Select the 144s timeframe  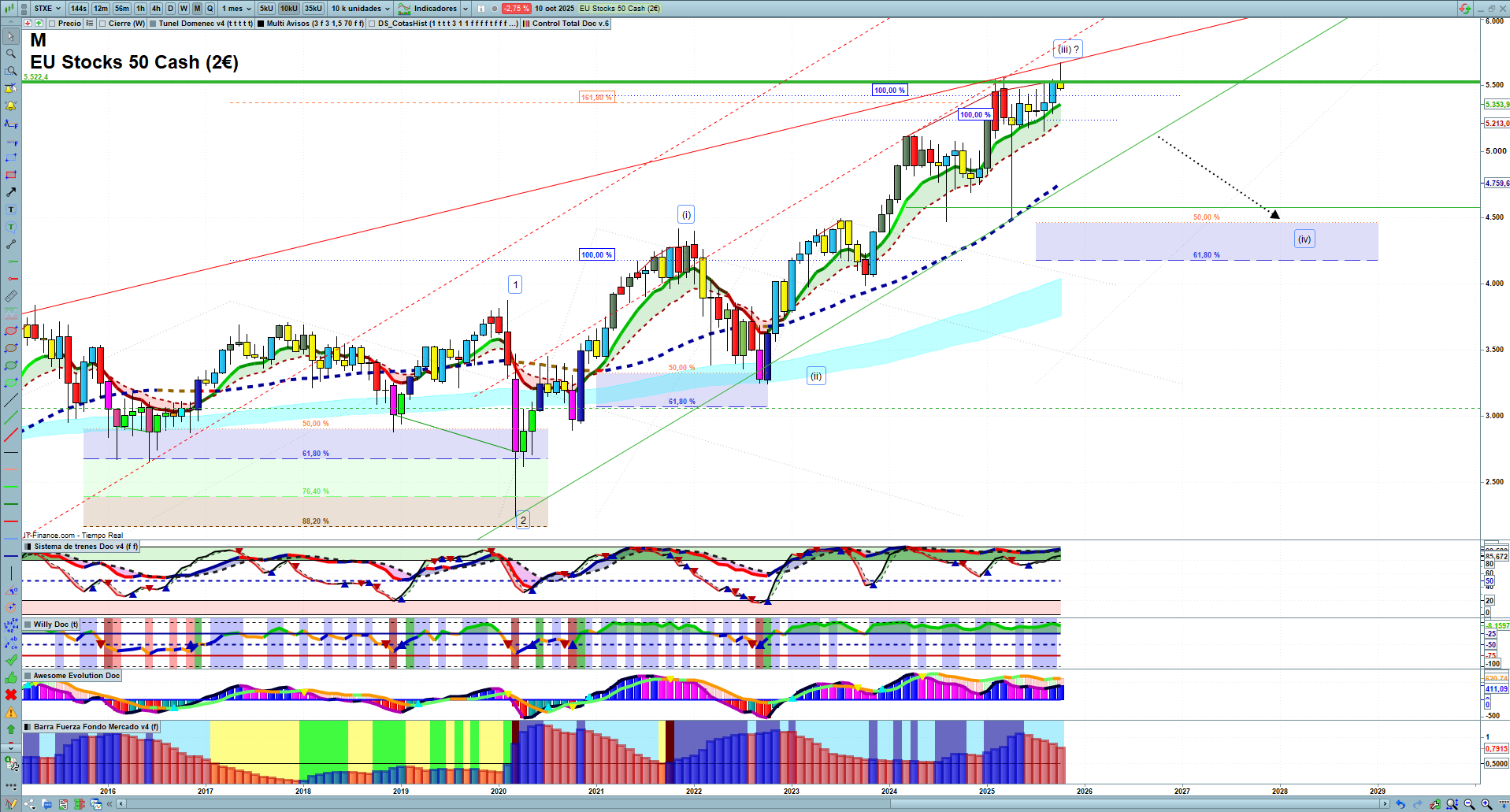click(x=79, y=9)
